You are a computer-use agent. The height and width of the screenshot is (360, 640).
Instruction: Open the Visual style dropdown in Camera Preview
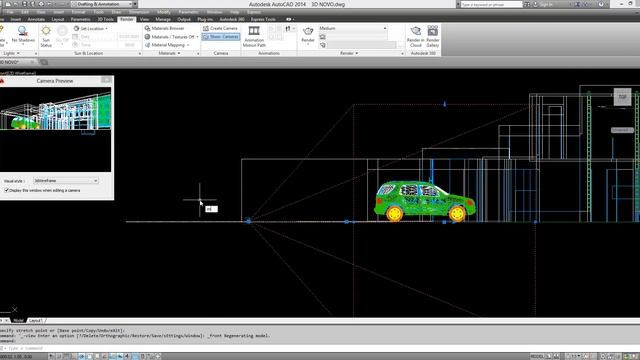(65, 180)
